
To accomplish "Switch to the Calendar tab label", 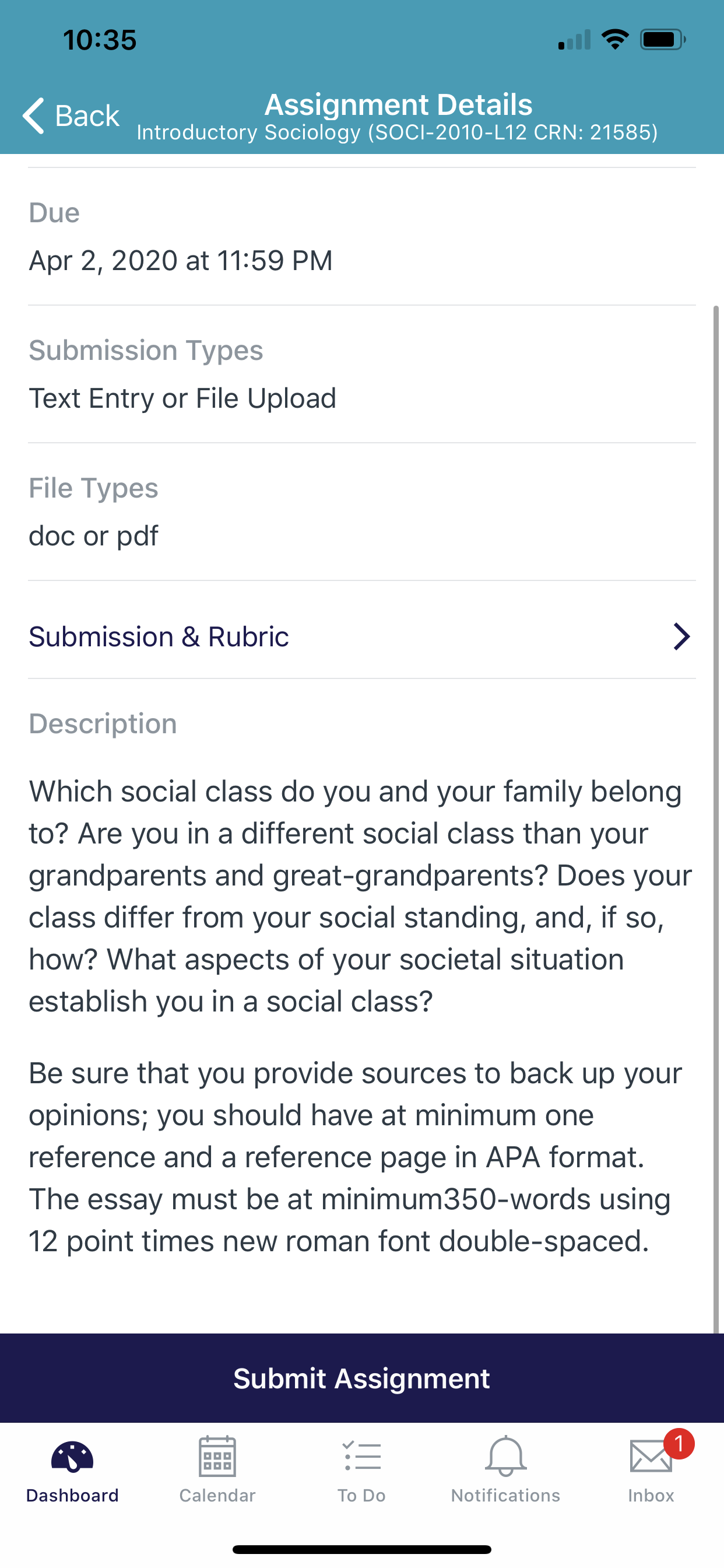I will click(x=217, y=1496).
